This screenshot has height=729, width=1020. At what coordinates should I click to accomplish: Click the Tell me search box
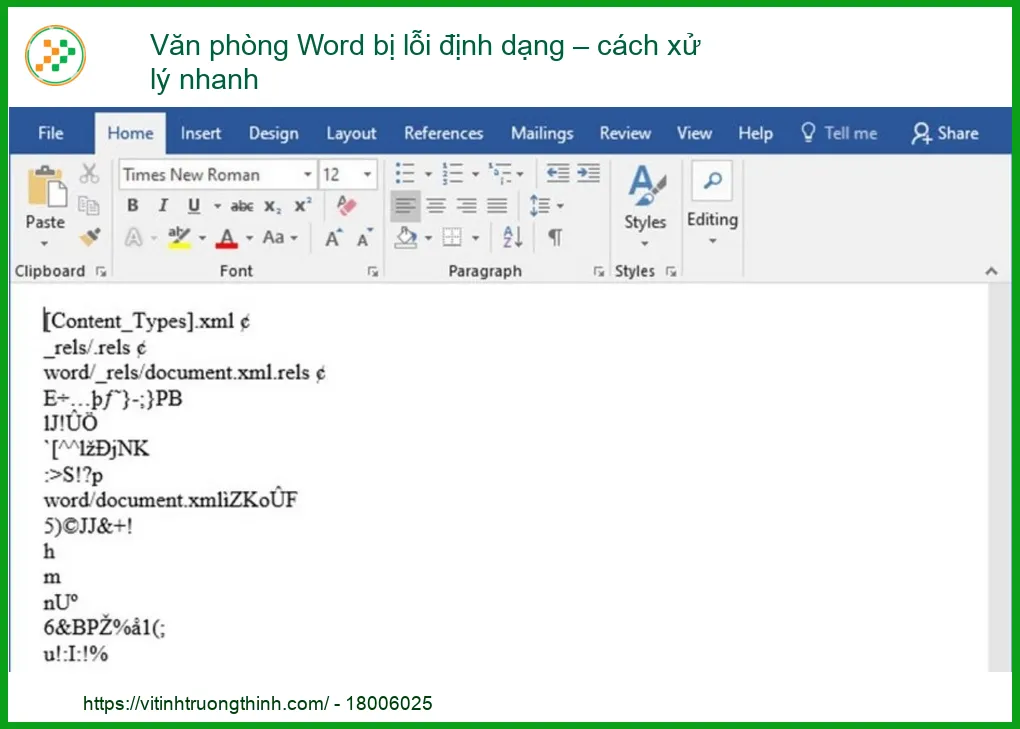[x=839, y=133]
